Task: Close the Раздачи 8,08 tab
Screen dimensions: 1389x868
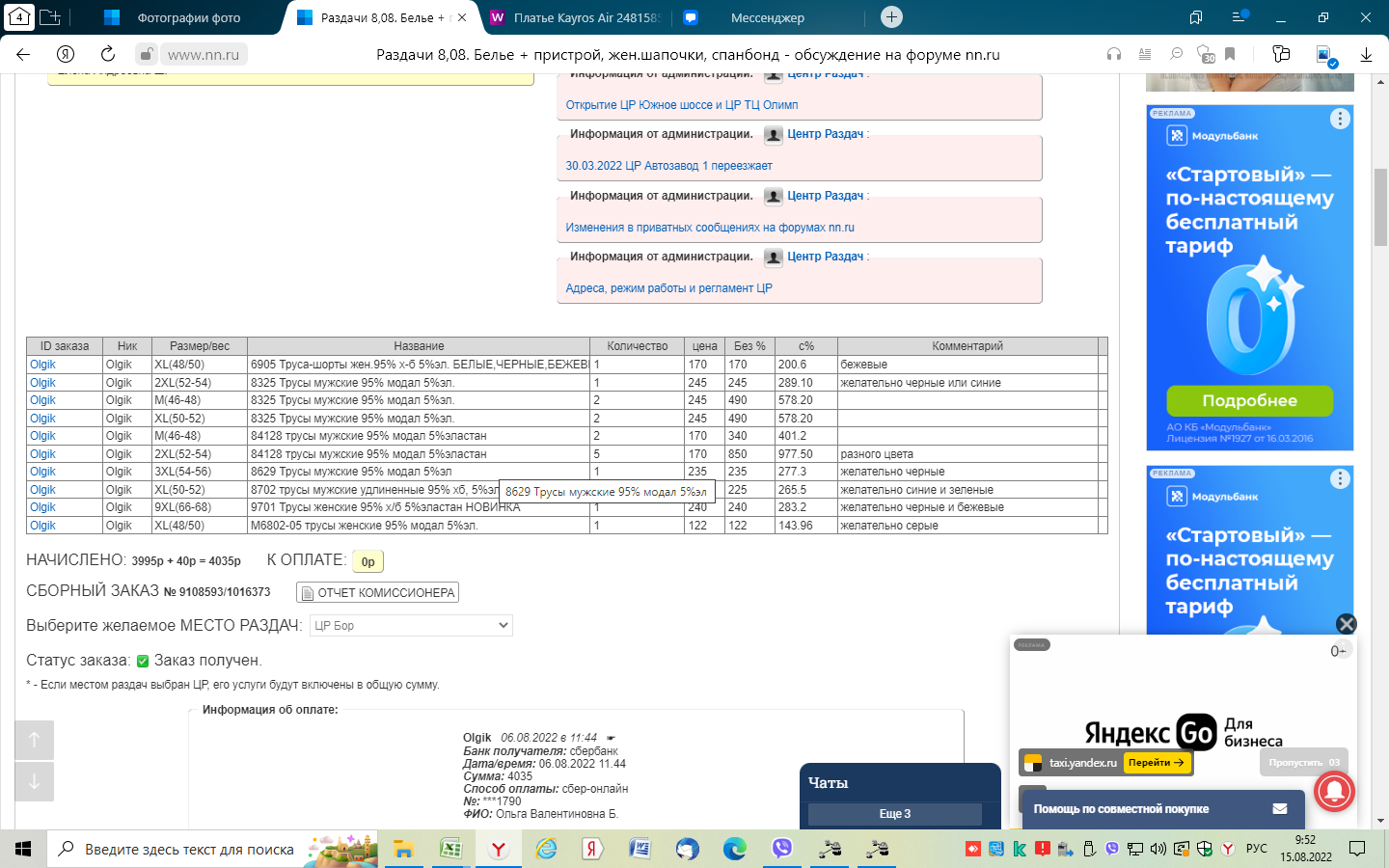Action: coord(462,17)
